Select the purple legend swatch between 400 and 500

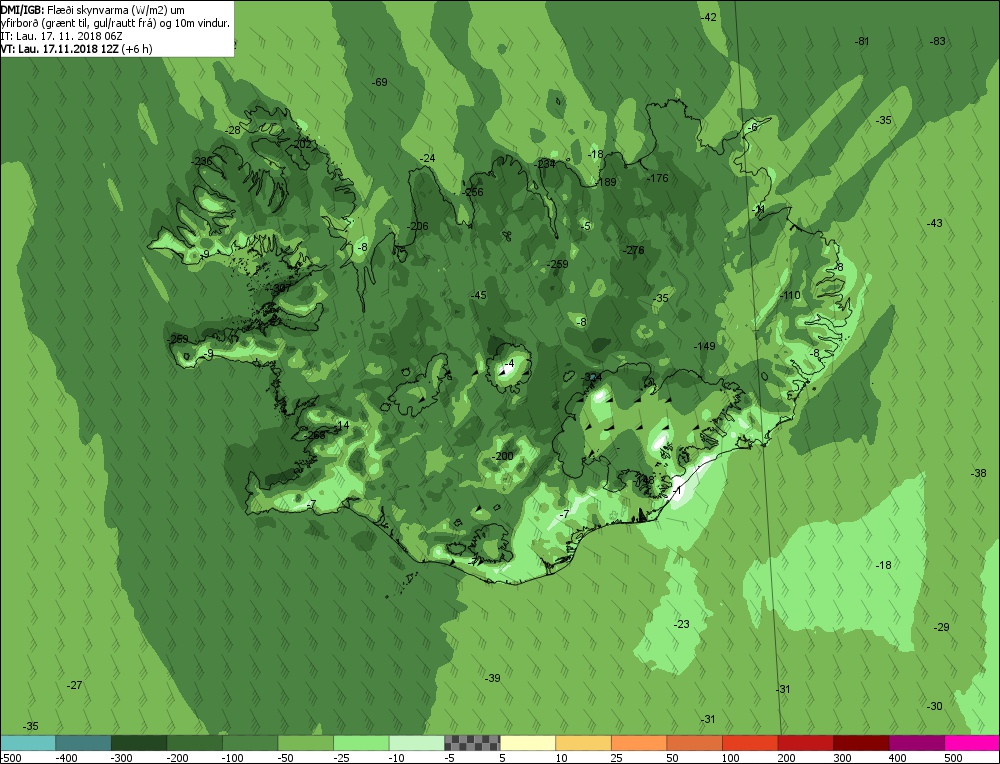coord(916,743)
